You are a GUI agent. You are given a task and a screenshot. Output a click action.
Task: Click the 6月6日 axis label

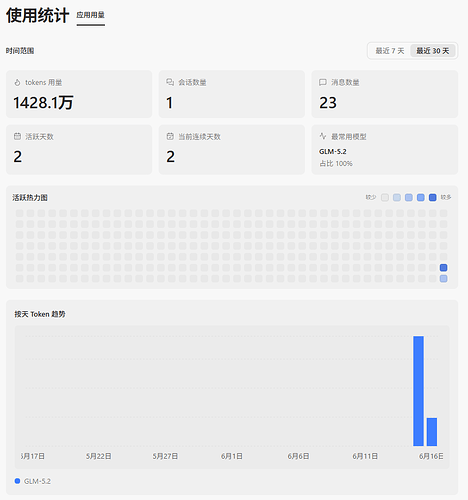(298, 456)
